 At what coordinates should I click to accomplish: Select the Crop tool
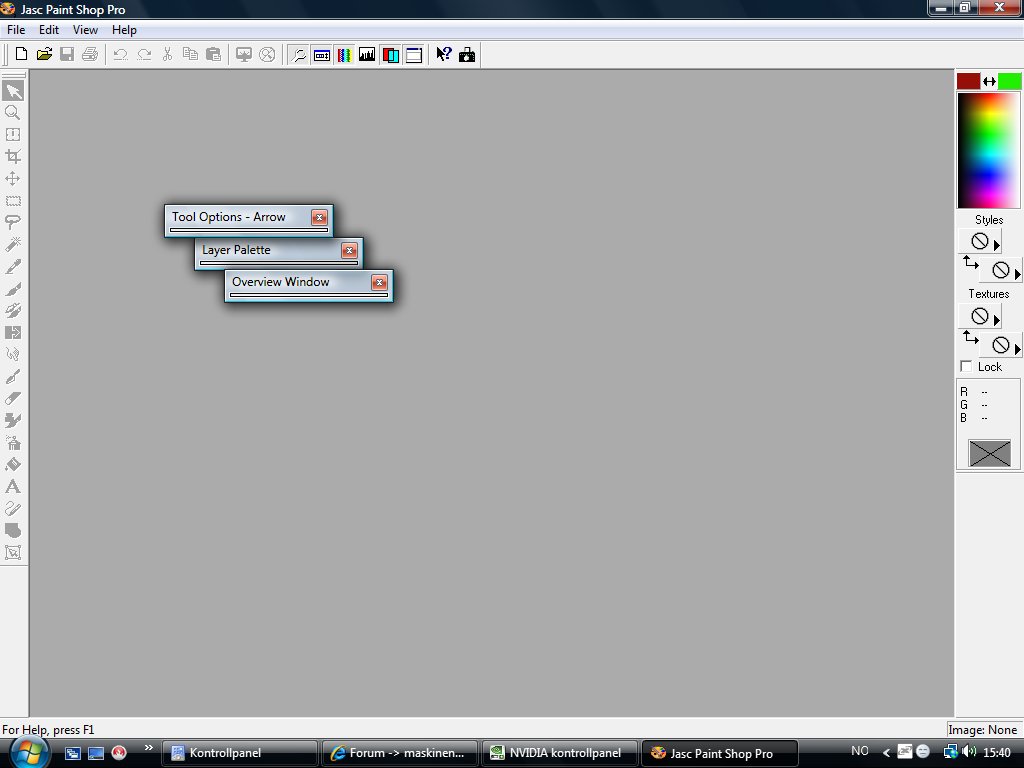coord(13,157)
